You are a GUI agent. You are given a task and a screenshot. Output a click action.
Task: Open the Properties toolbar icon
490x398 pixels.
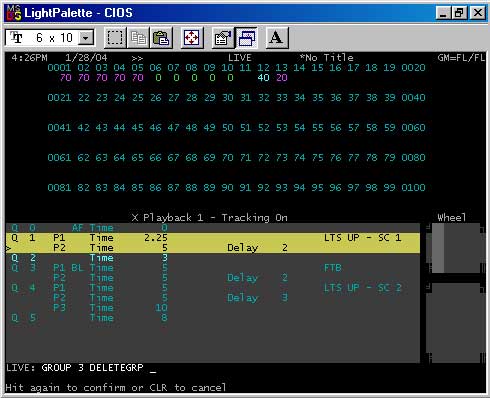pyautogui.click(x=223, y=38)
